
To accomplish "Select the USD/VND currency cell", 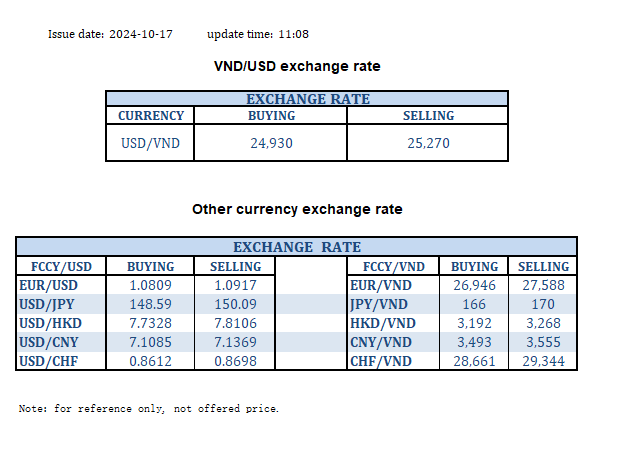I will [150, 143].
